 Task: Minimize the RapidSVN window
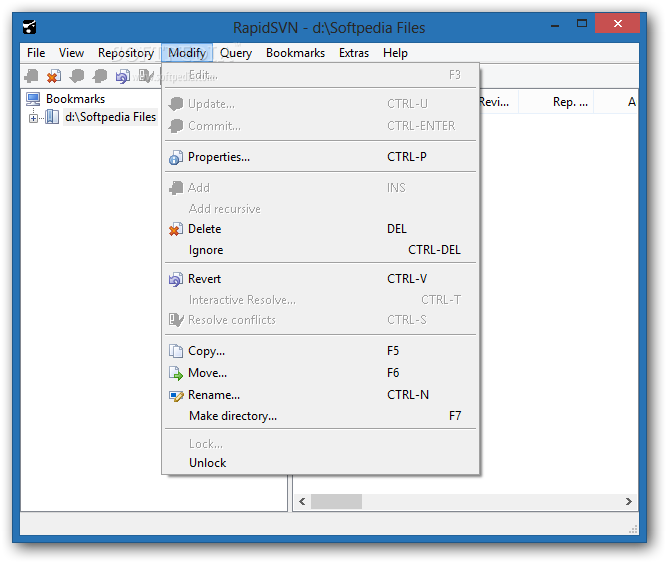pos(555,24)
